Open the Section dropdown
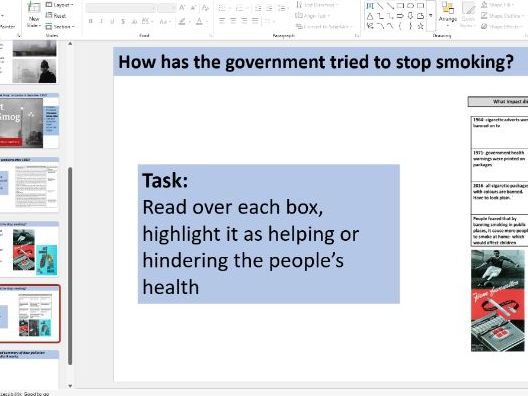The image size is (528, 396). coord(60,26)
